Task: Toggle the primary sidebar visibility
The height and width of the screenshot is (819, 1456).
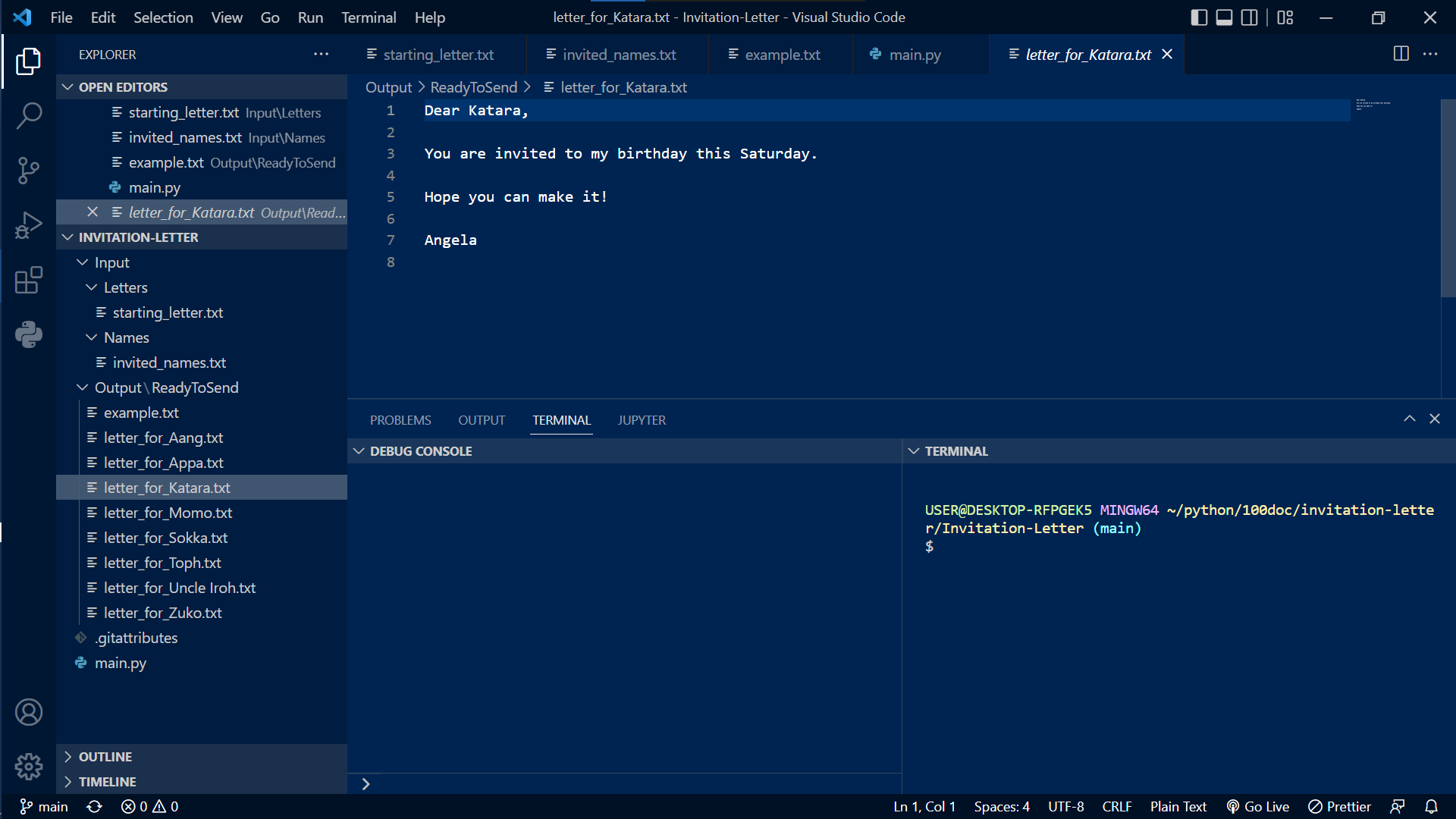Action: click(1198, 17)
